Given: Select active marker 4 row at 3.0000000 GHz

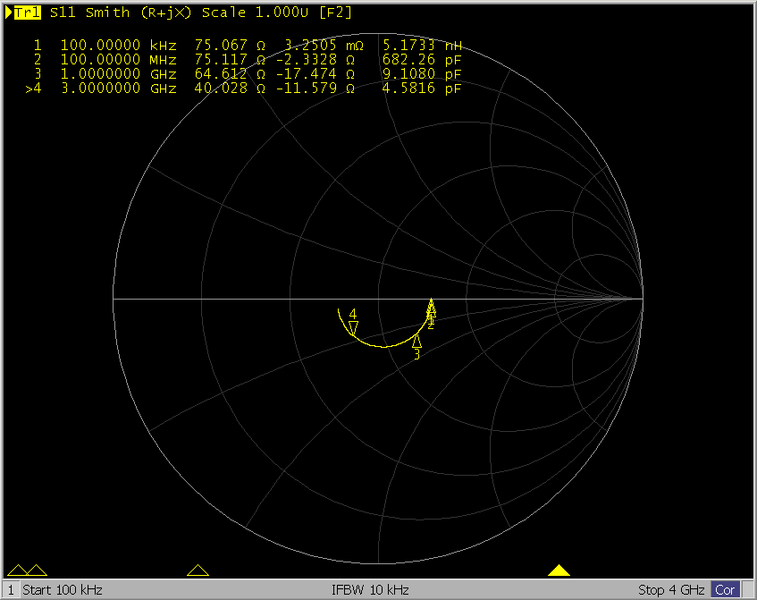Looking at the screenshot, I should coord(244,88).
